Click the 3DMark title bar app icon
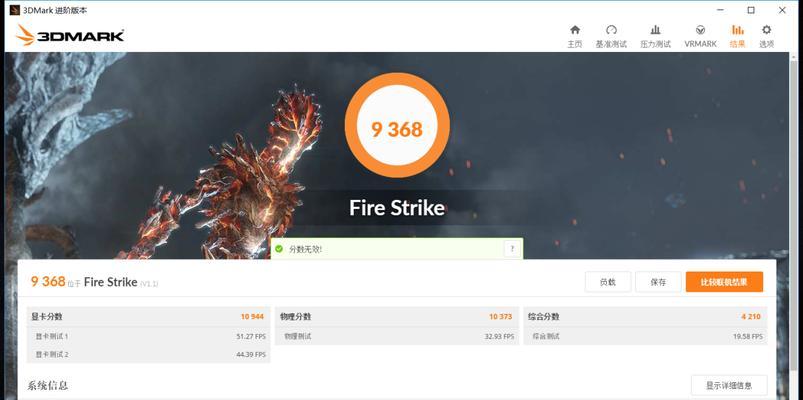 tap(14, 10)
